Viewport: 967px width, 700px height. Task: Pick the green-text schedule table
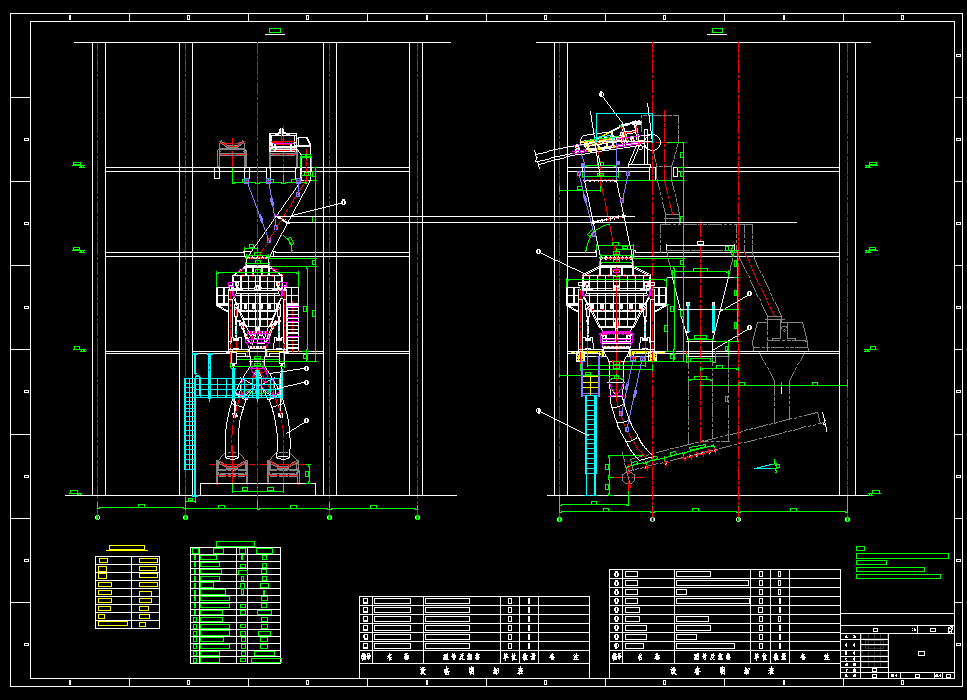236,605
